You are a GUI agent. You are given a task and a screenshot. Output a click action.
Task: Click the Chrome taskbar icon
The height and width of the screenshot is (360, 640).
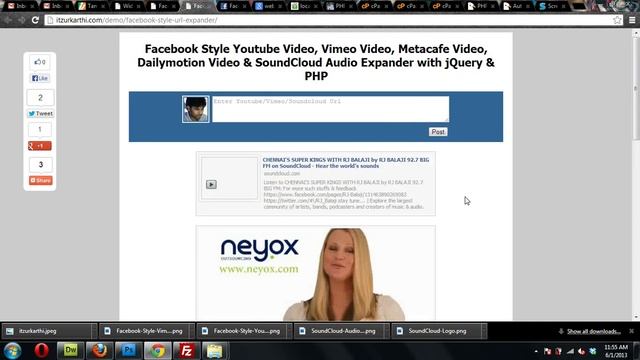point(158,351)
